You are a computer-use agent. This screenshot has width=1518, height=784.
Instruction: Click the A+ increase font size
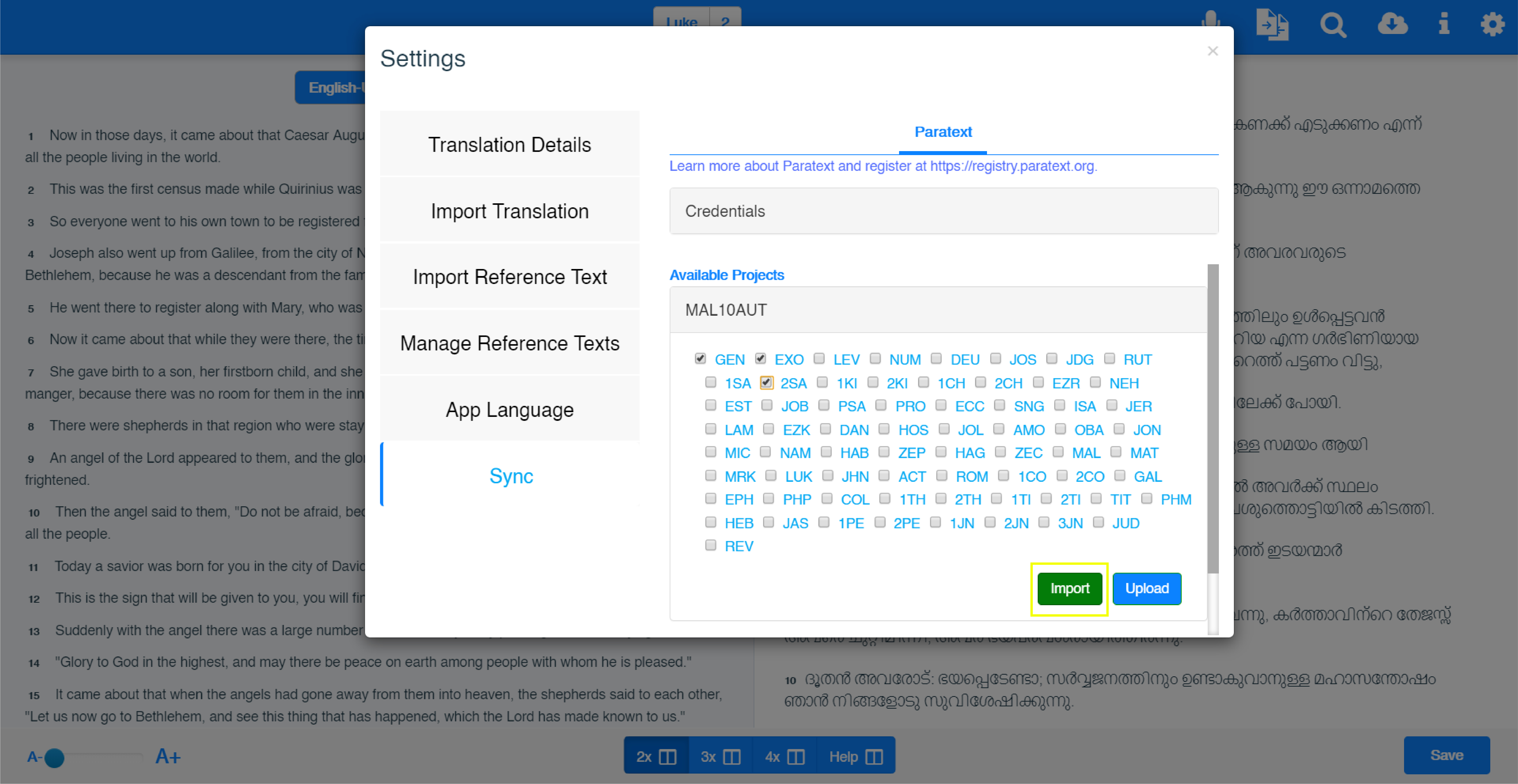point(168,756)
